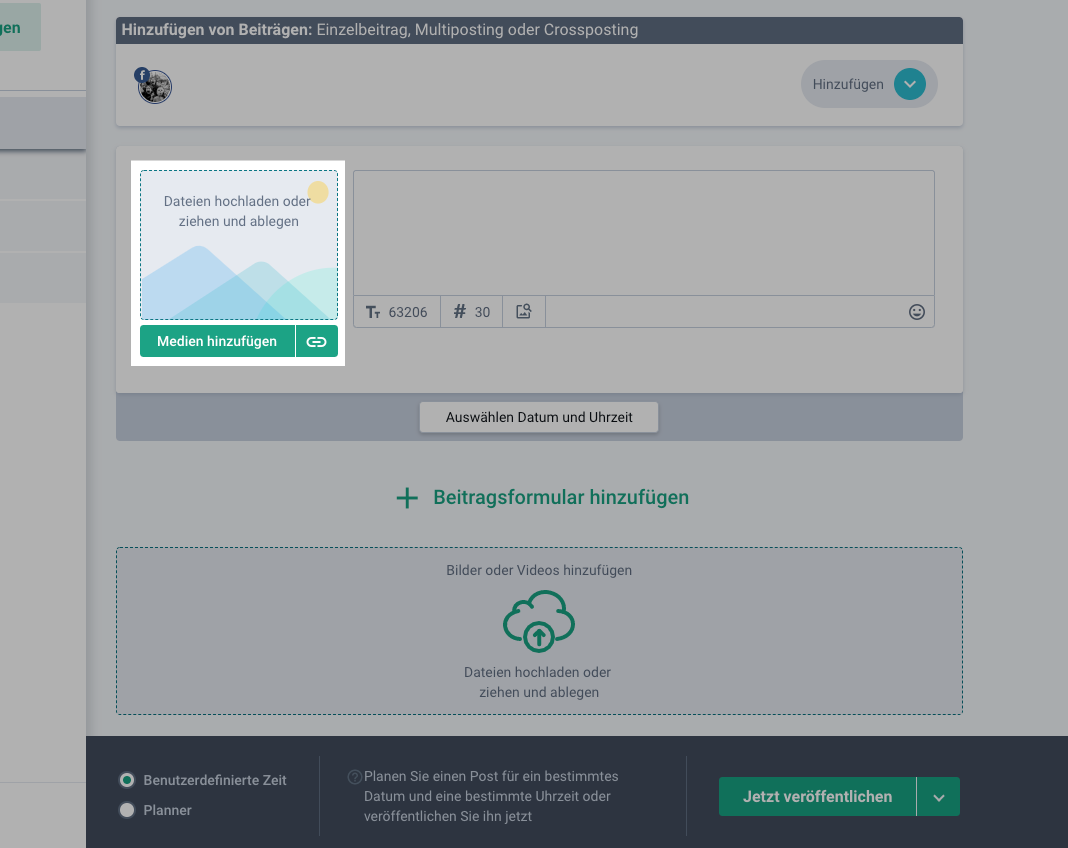Open Auswählen Datum und Uhrzeit picker
This screenshot has width=1068, height=848.
(539, 417)
